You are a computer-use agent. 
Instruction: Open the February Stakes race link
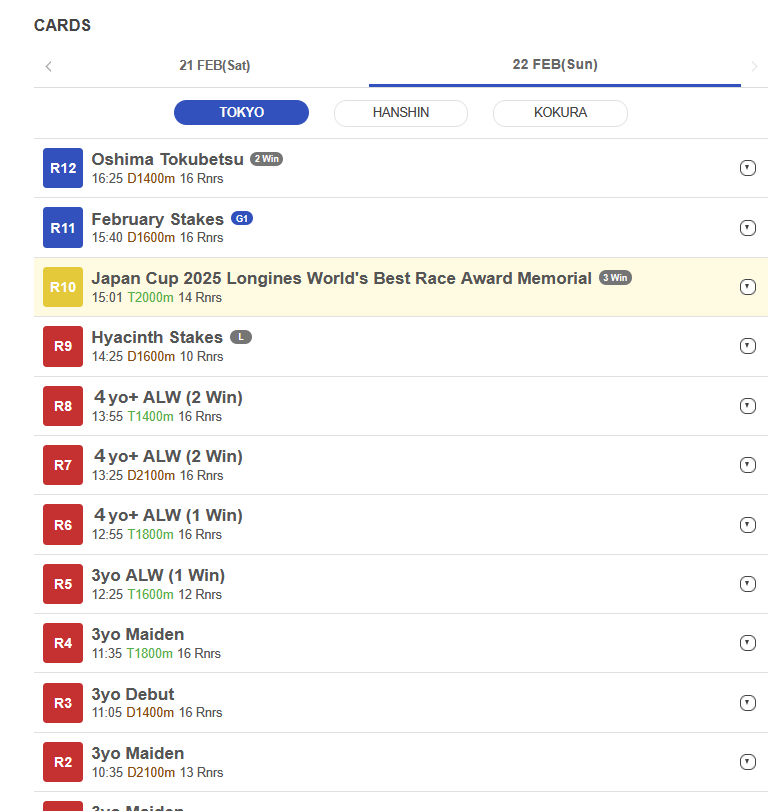[x=158, y=219]
